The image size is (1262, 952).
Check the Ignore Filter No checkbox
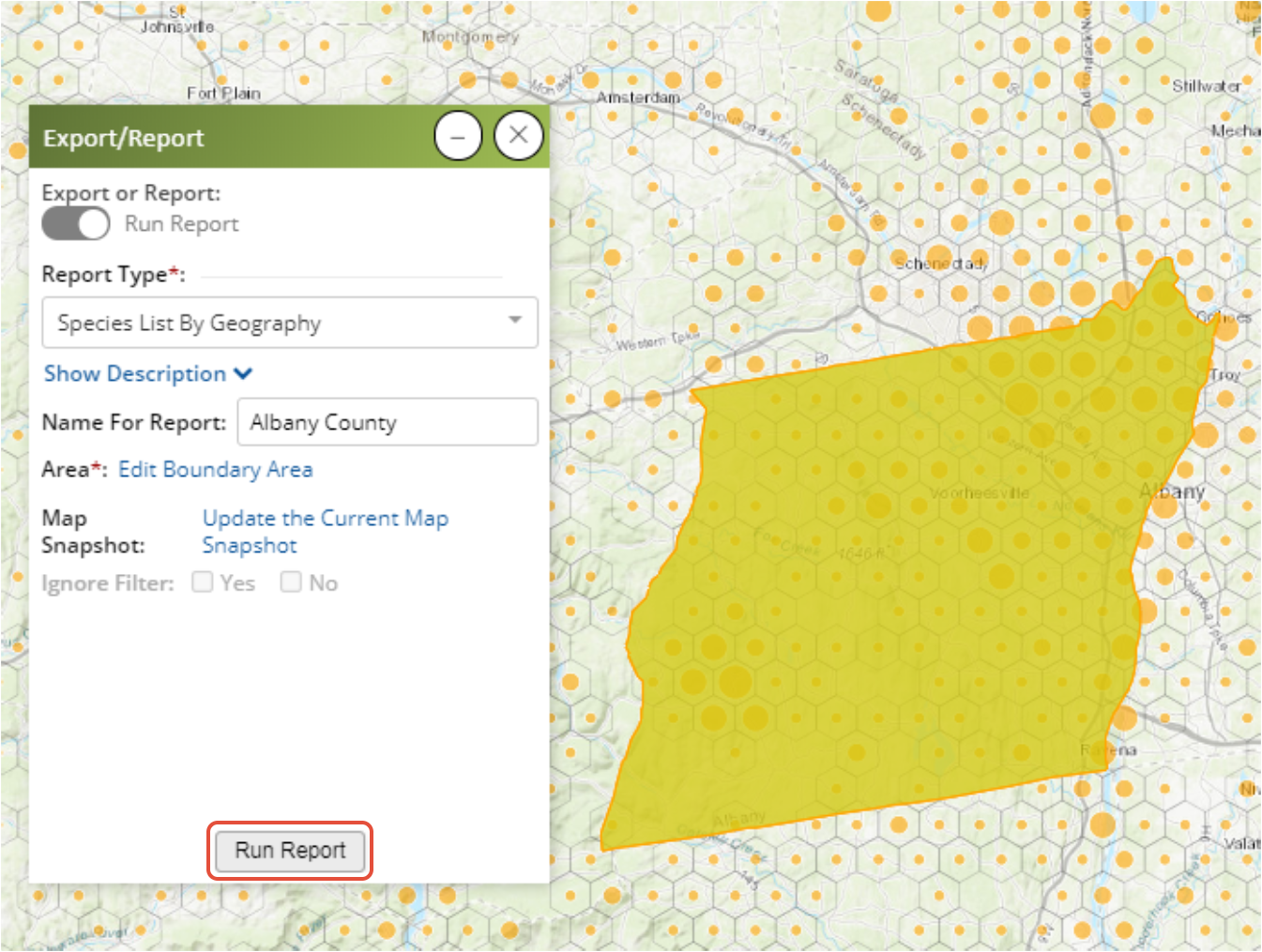[291, 582]
